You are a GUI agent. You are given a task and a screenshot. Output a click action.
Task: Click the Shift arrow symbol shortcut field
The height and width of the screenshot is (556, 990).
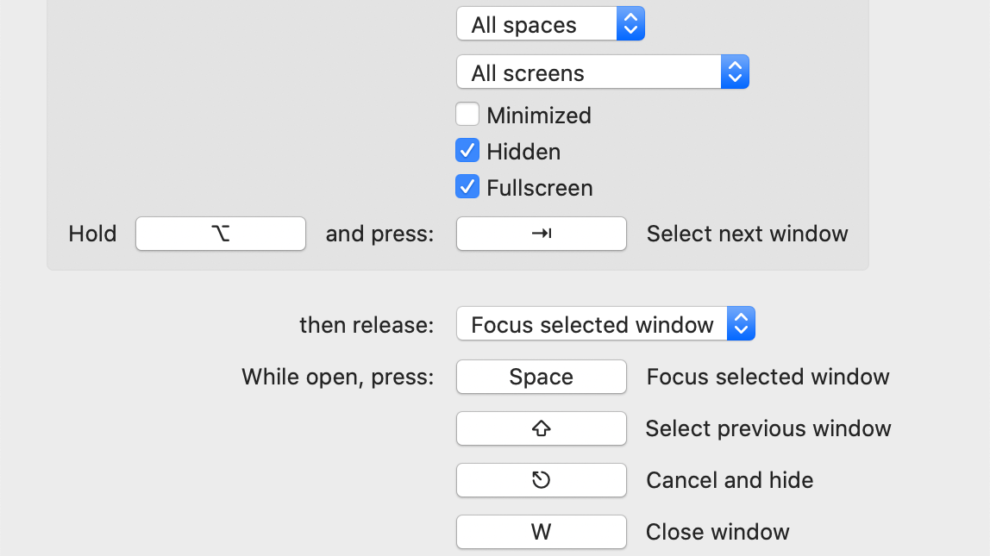(x=541, y=428)
